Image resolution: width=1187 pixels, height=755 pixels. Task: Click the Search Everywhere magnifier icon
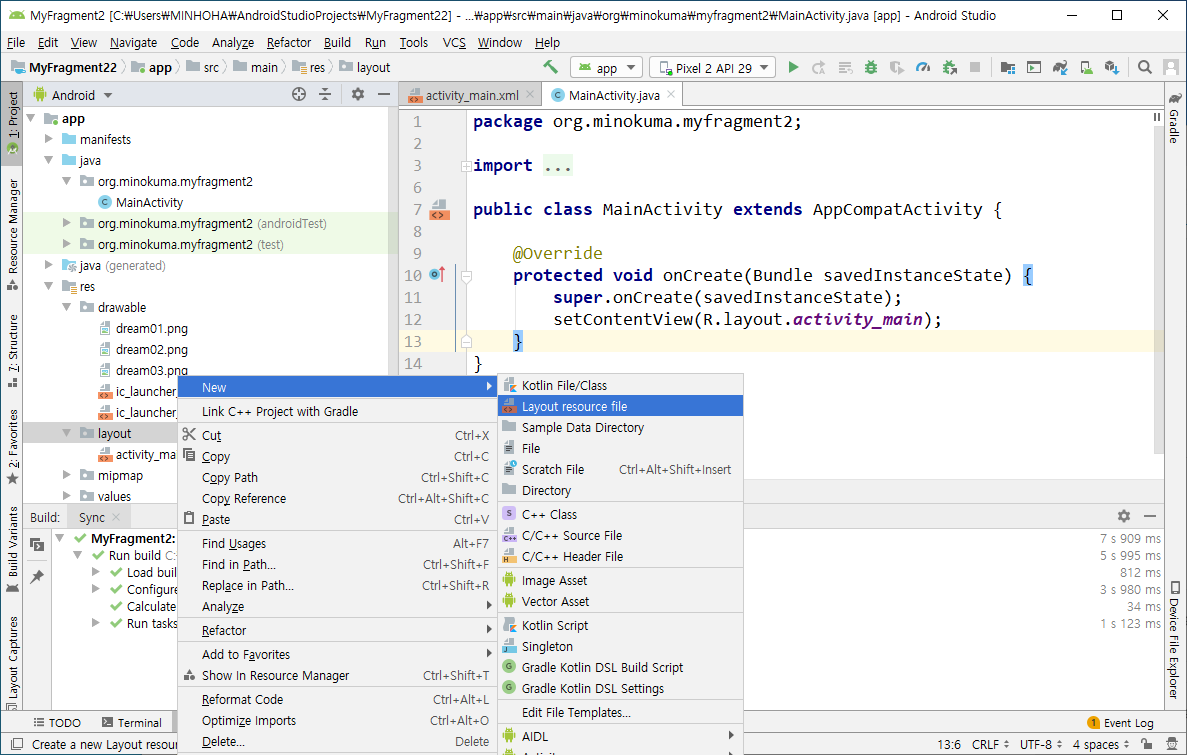pos(1145,67)
